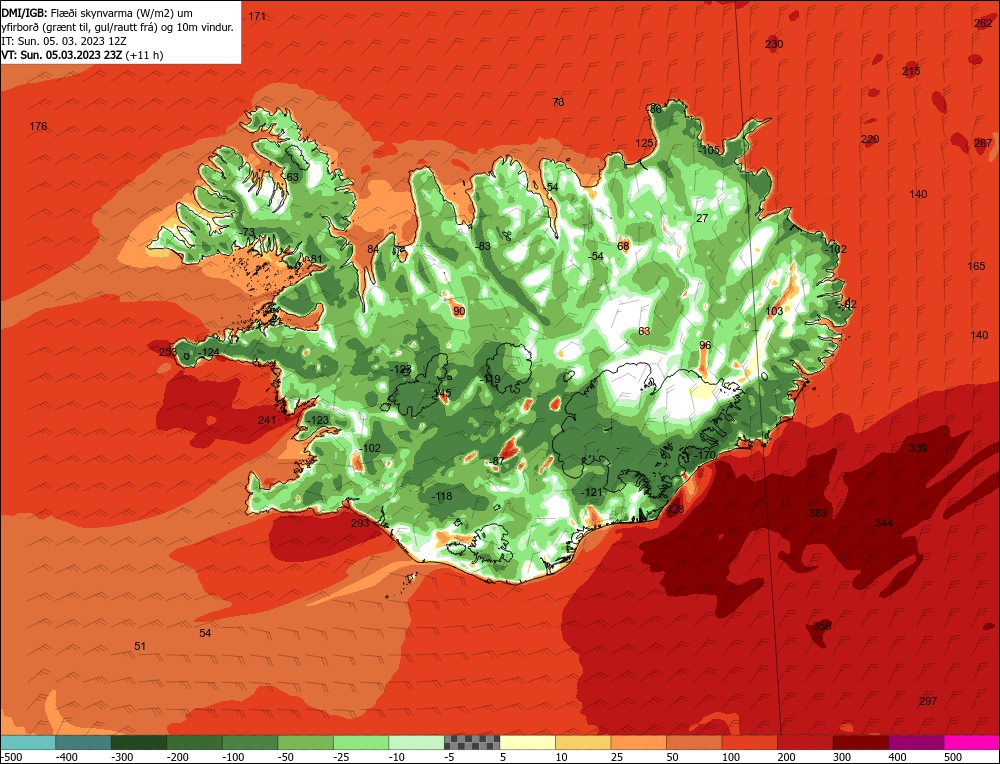Click the map value 176

[38, 126]
